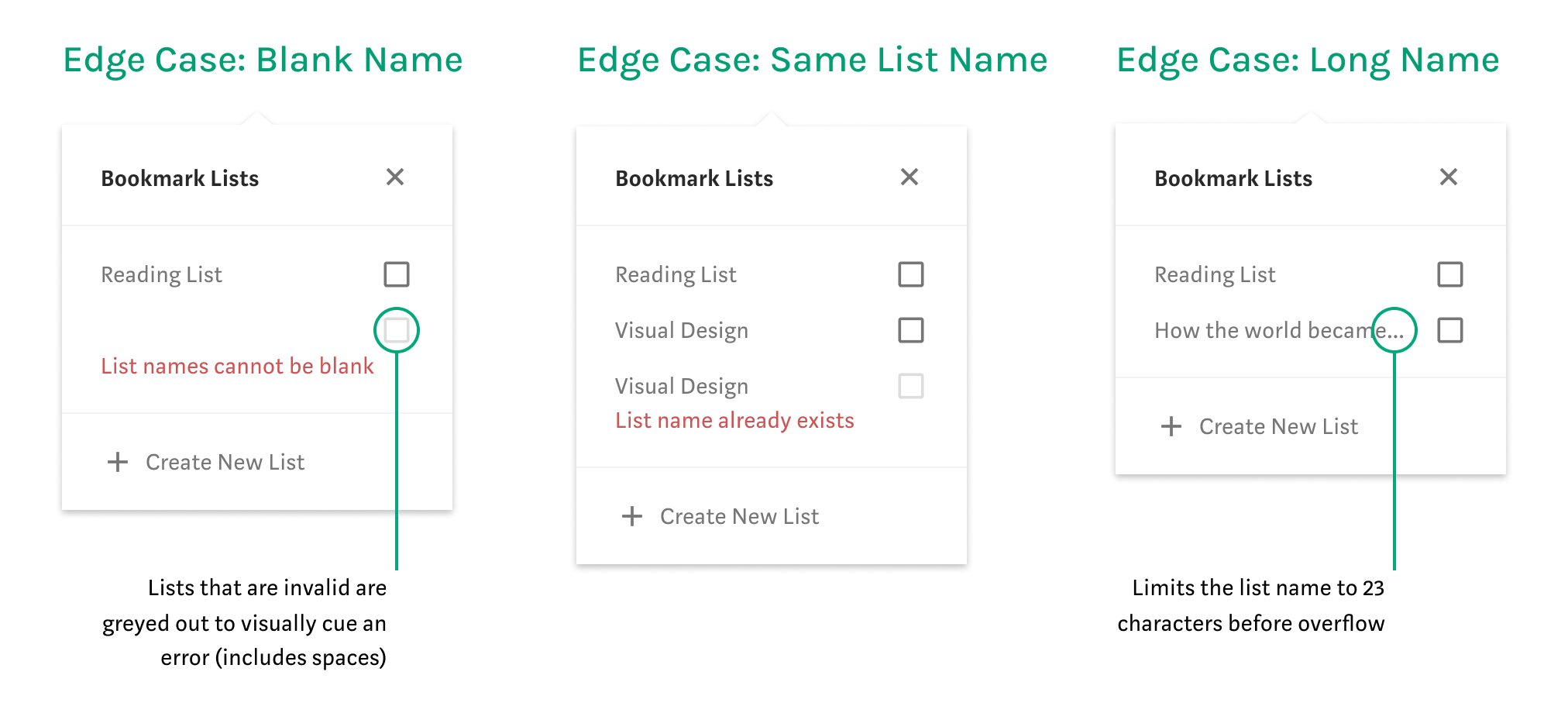Viewport: 1568px width, 713px height.
Task: Click Create New List in Blank Name panel
Action: [x=225, y=462]
